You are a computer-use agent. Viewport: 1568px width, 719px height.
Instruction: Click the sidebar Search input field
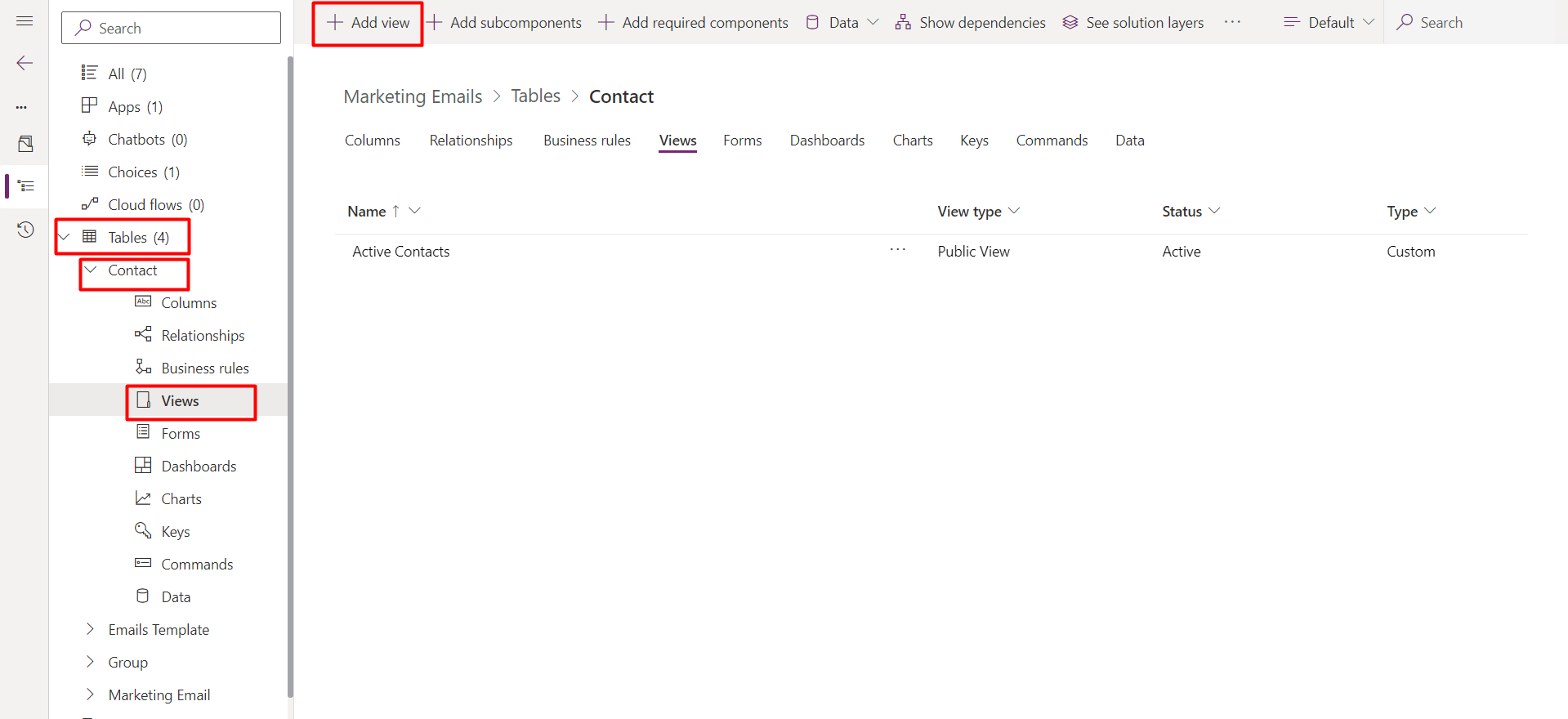click(x=172, y=29)
